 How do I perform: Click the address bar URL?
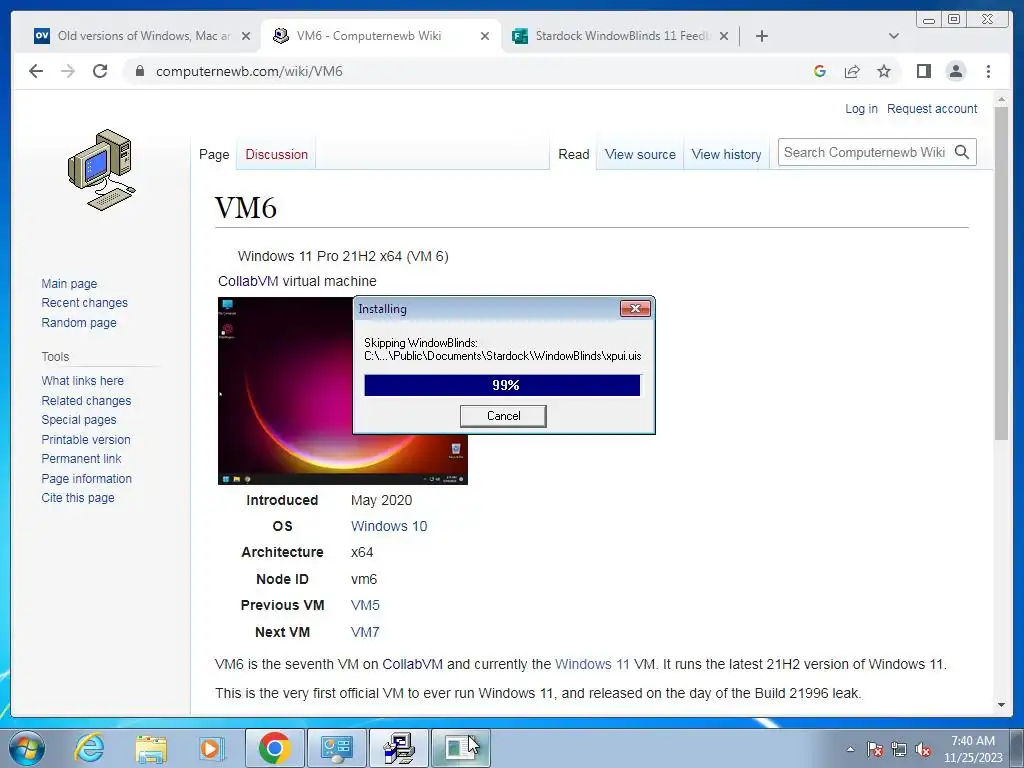[x=249, y=71]
